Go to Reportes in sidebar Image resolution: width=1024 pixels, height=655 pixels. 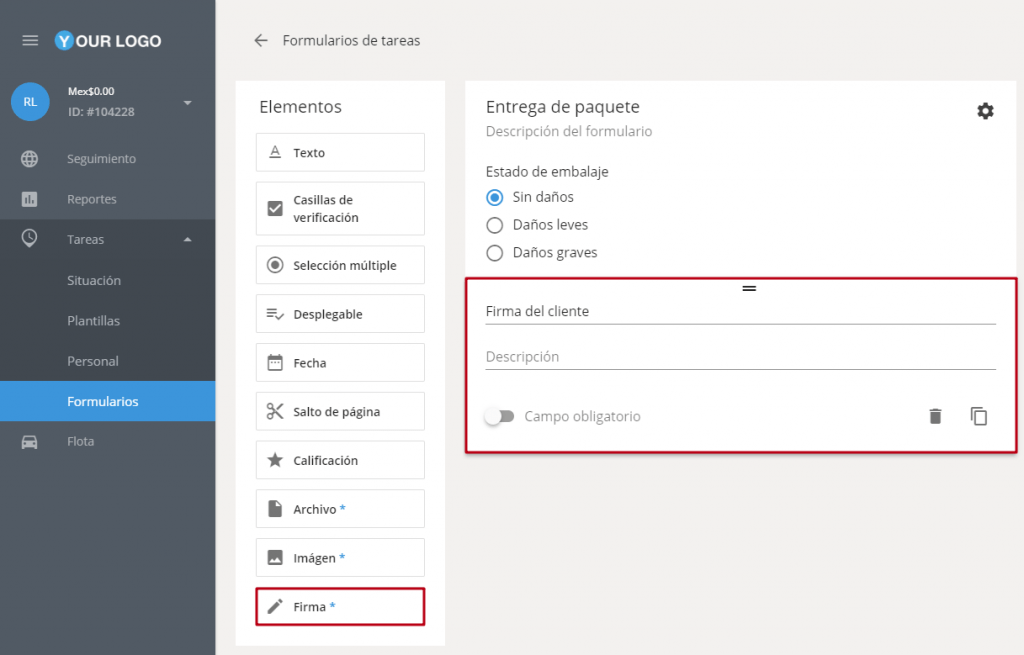click(x=91, y=199)
